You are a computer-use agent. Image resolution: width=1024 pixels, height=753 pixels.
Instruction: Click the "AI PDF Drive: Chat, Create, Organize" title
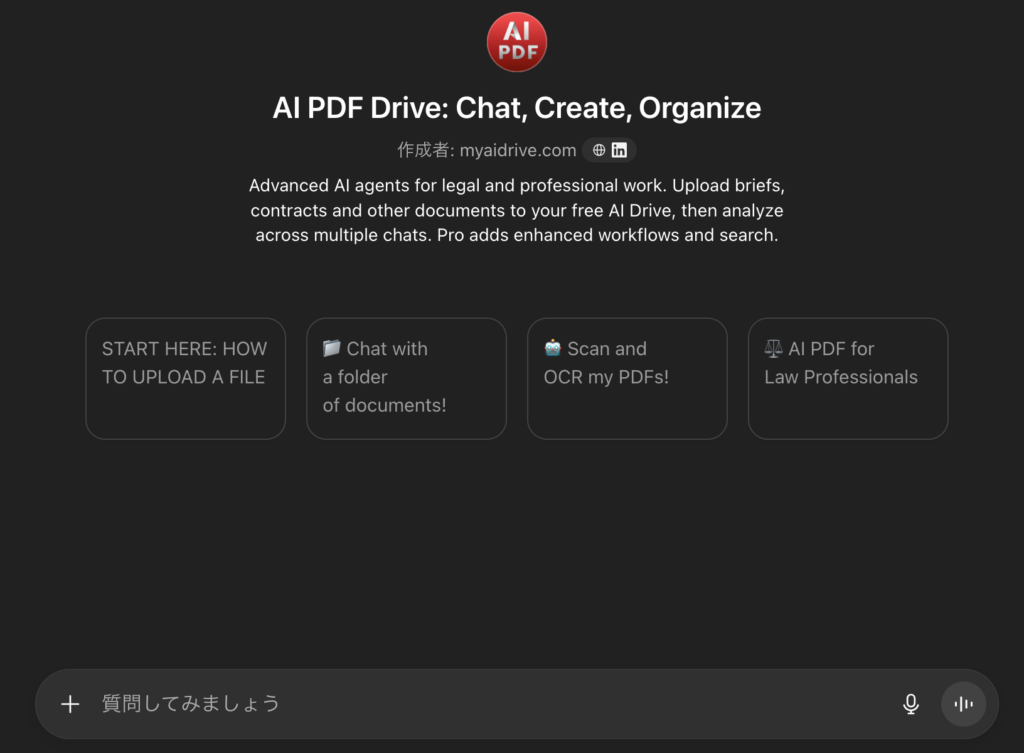tap(516, 108)
